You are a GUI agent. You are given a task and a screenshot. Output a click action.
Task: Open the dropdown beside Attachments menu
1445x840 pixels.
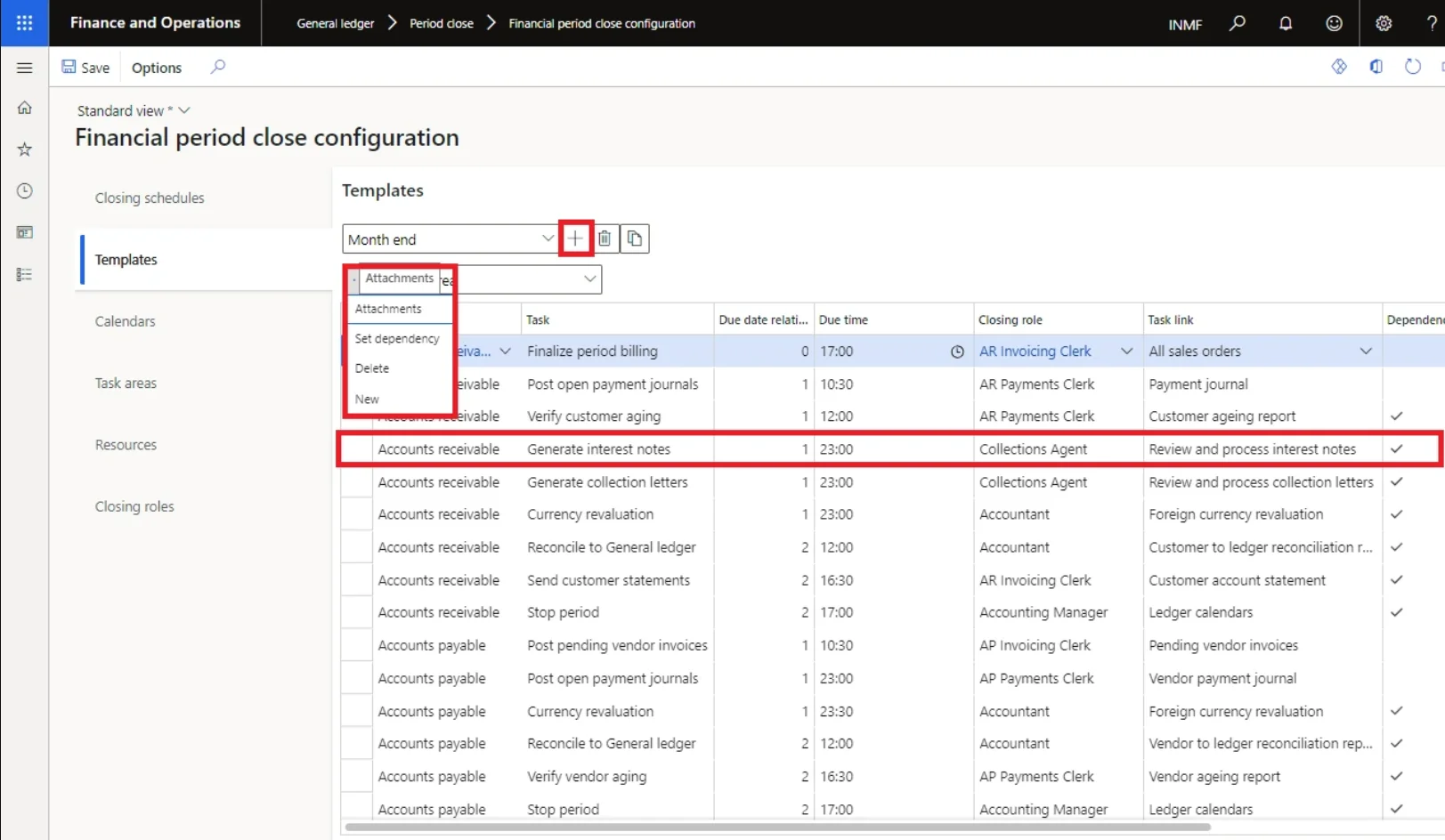click(589, 279)
